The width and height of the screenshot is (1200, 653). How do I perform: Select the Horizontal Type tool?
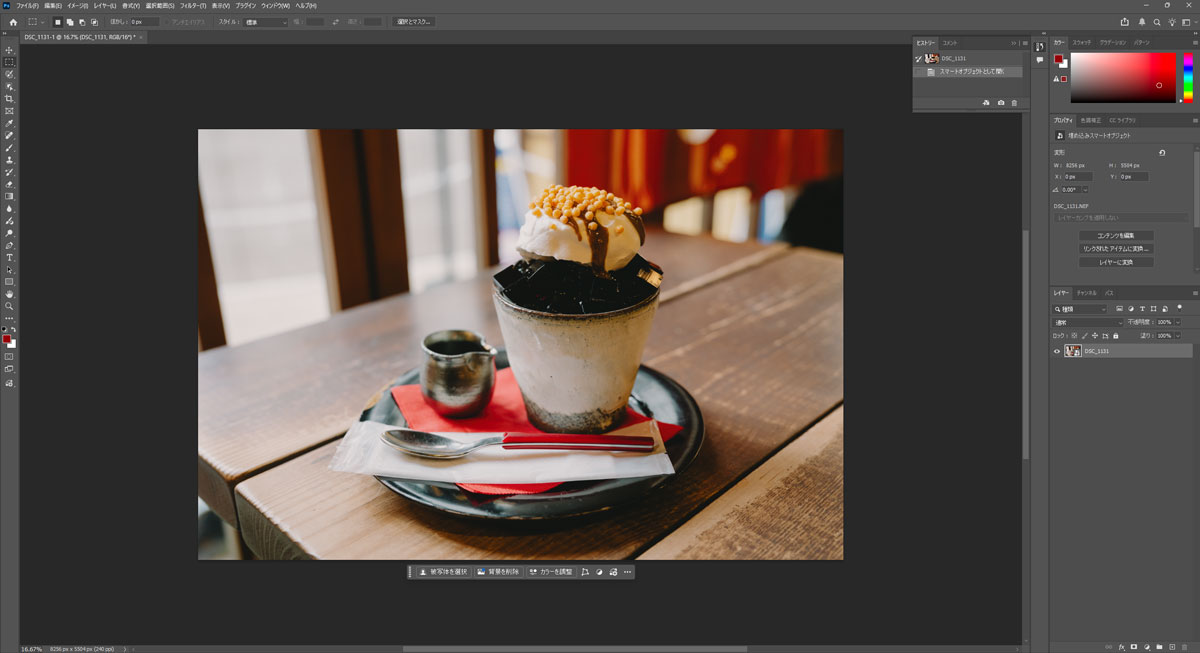(x=9, y=258)
